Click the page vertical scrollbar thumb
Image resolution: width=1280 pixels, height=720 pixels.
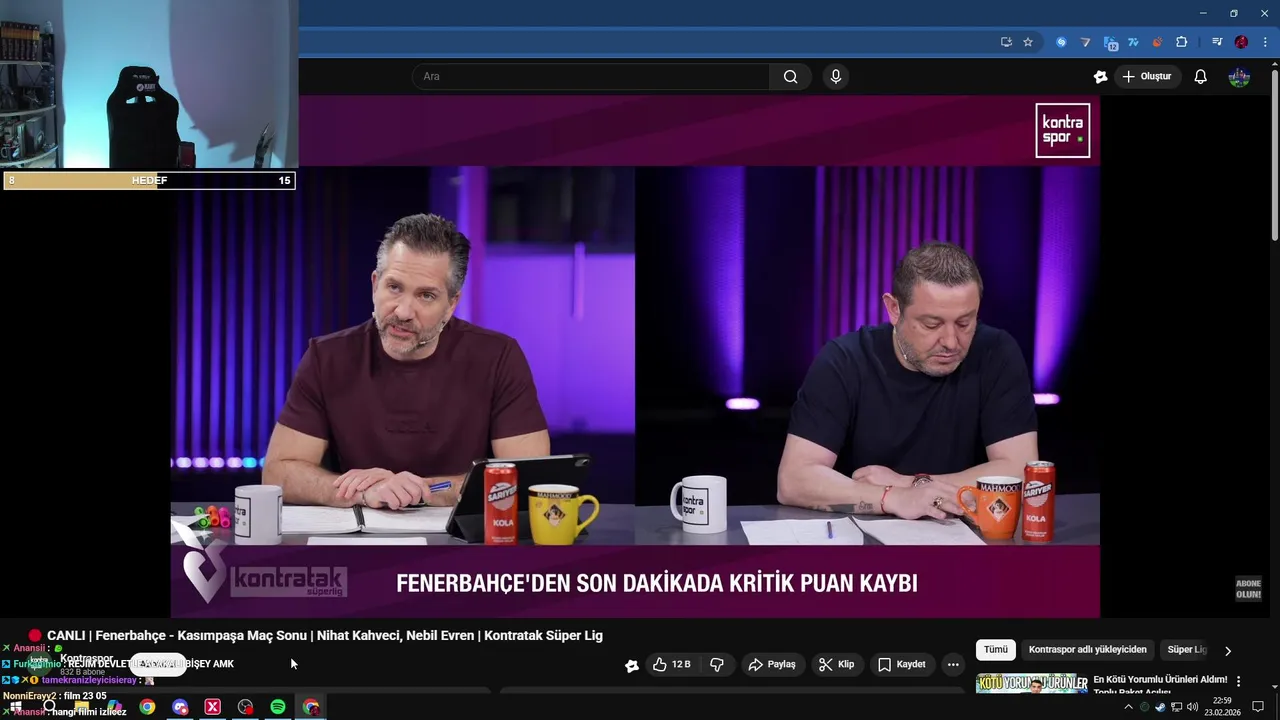coord(1275,155)
